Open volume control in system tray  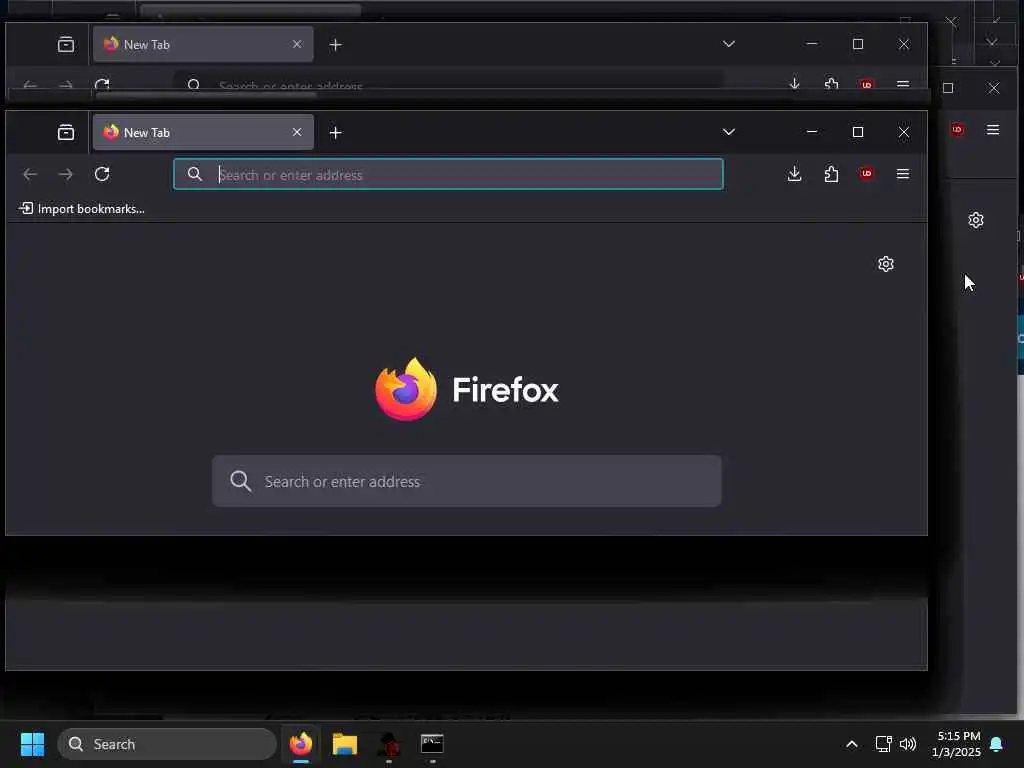[908, 744]
